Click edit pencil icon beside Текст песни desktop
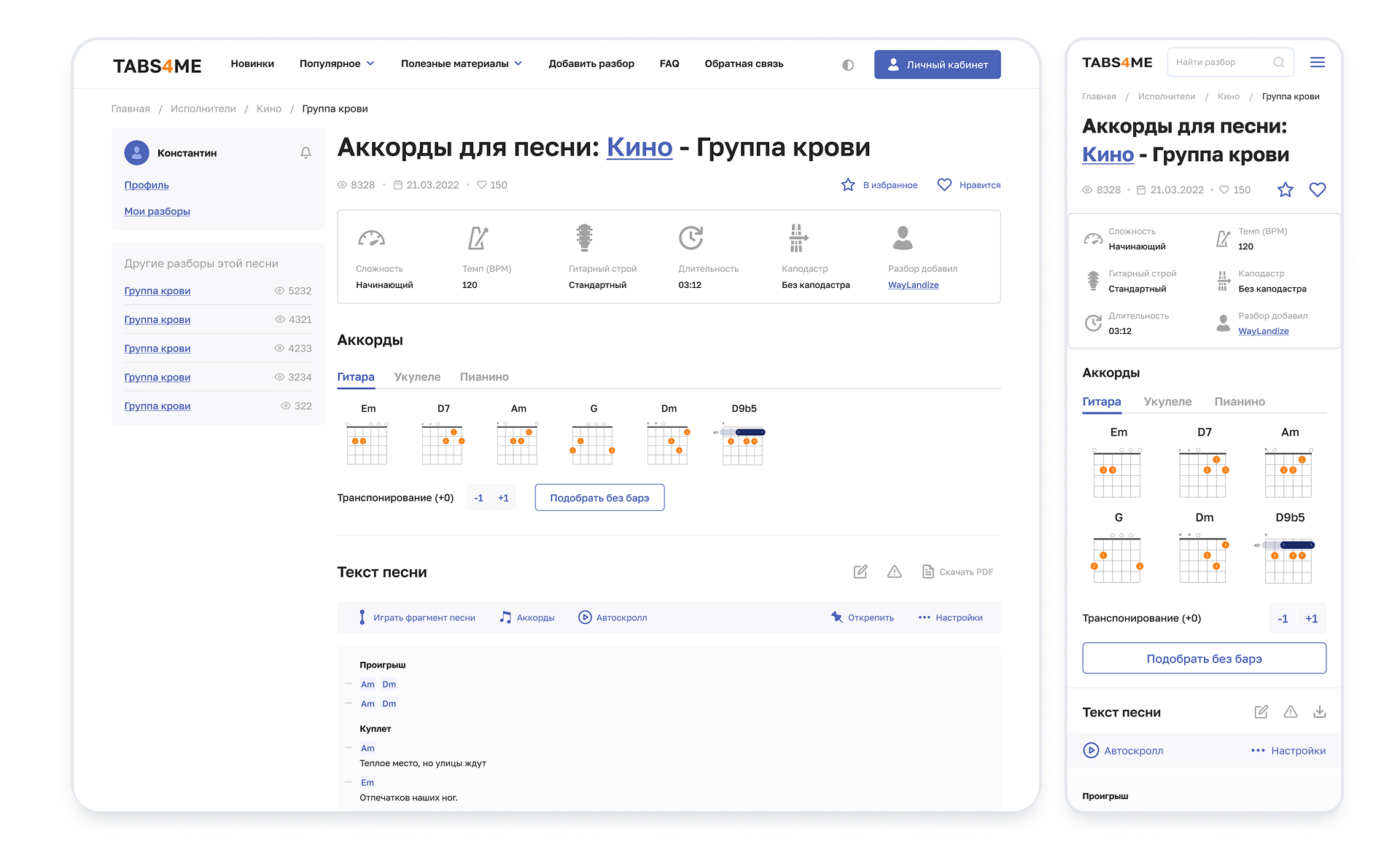 click(x=860, y=572)
